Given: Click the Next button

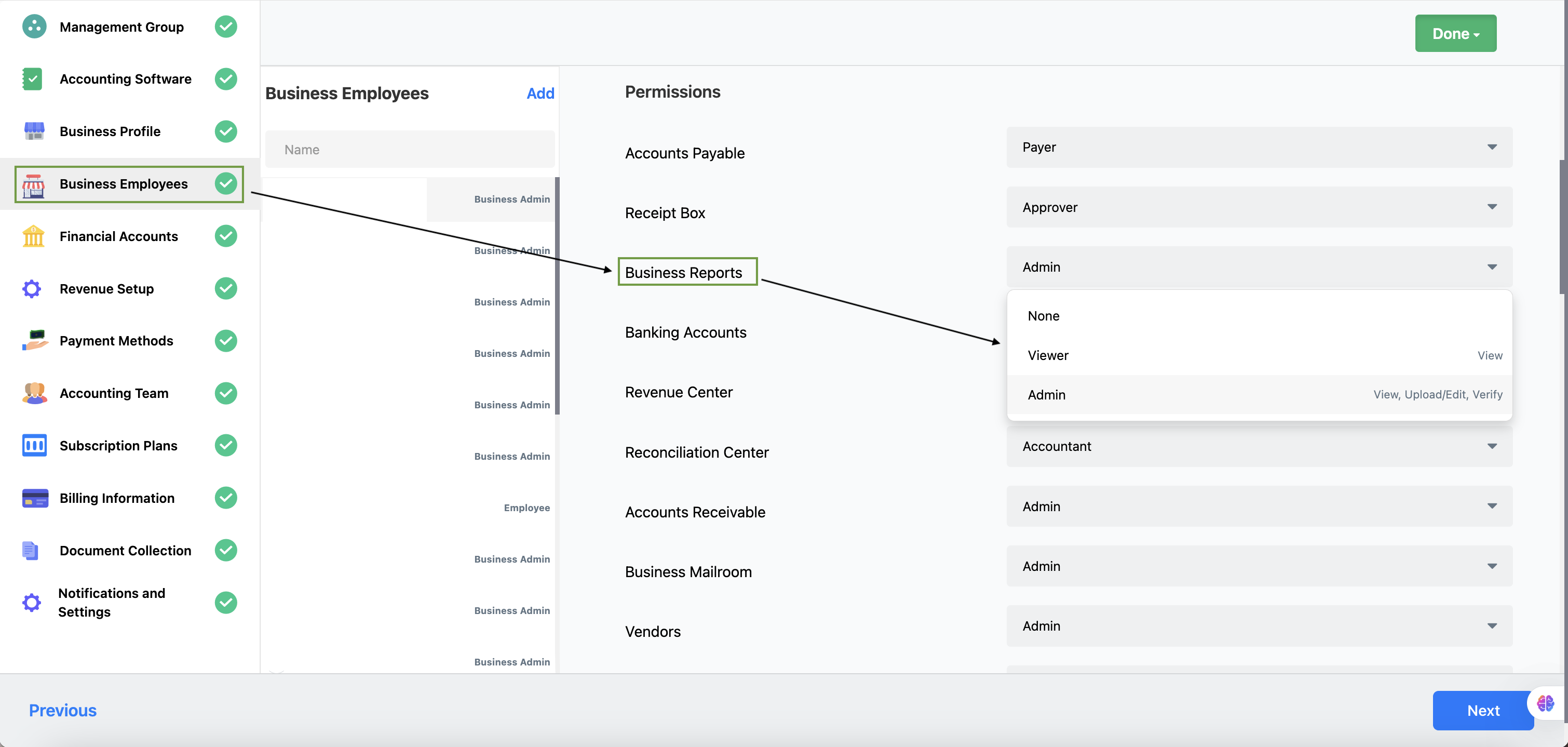Looking at the screenshot, I should click(1483, 711).
